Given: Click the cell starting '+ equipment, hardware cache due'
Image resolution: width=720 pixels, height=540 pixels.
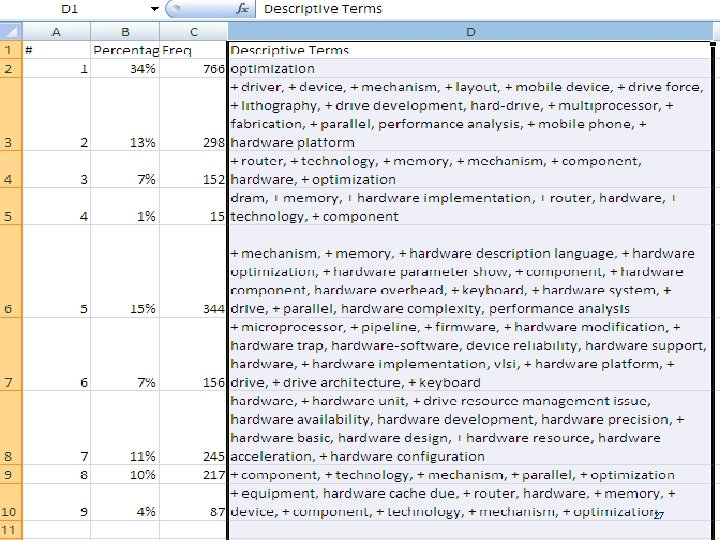Looking at the screenshot, I should click(x=470, y=502).
